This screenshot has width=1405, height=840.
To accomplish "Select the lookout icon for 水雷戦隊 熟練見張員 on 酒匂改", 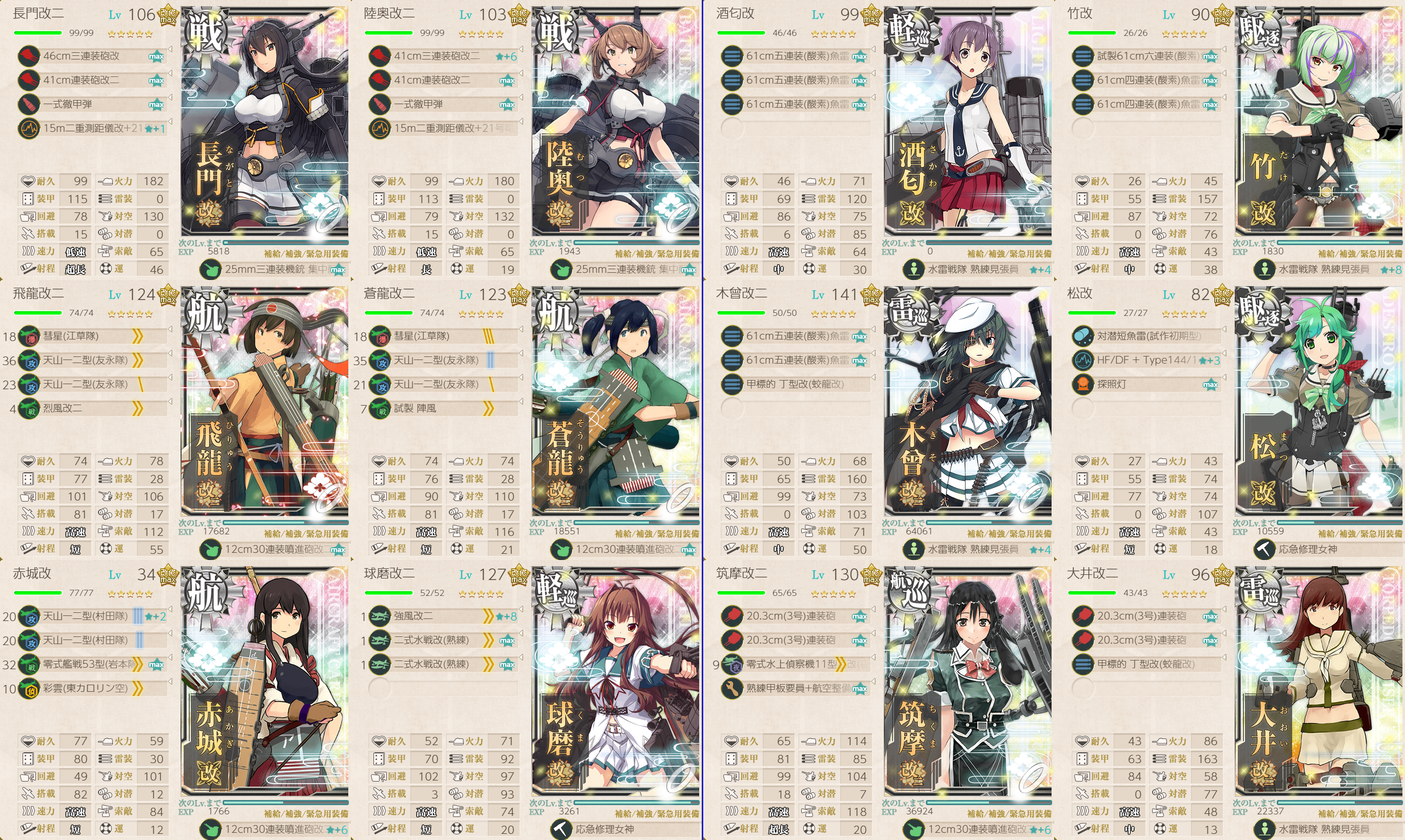I will [914, 269].
